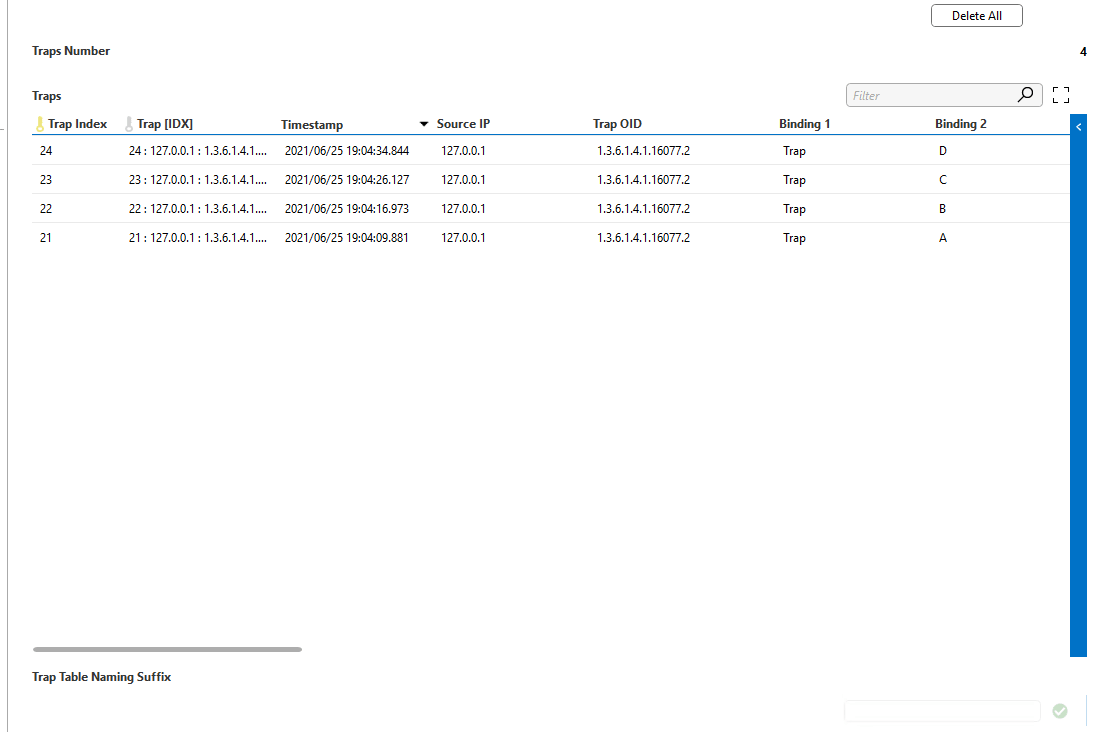This screenshot has width=1094, height=732.
Task: Click timestamp 2021/06/25 19:04:16.973
Action: click(347, 209)
